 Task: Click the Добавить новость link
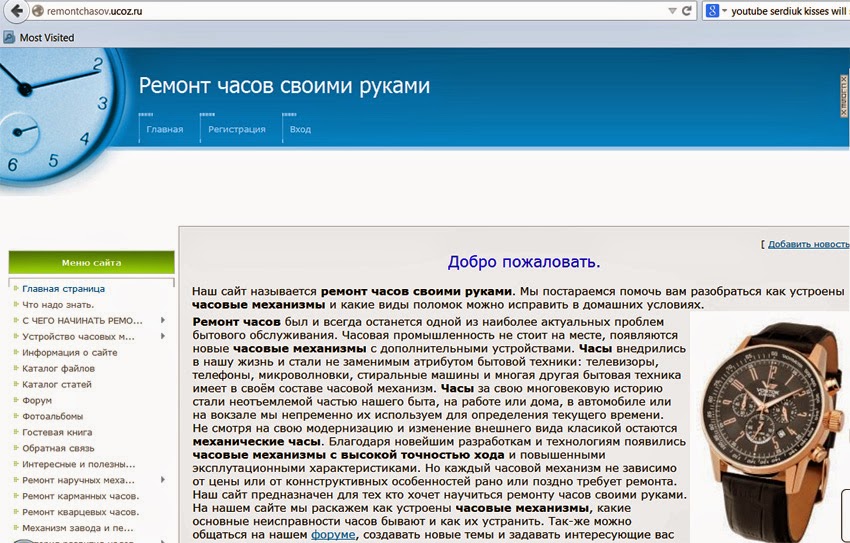pyautogui.click(x=808, y=244)
